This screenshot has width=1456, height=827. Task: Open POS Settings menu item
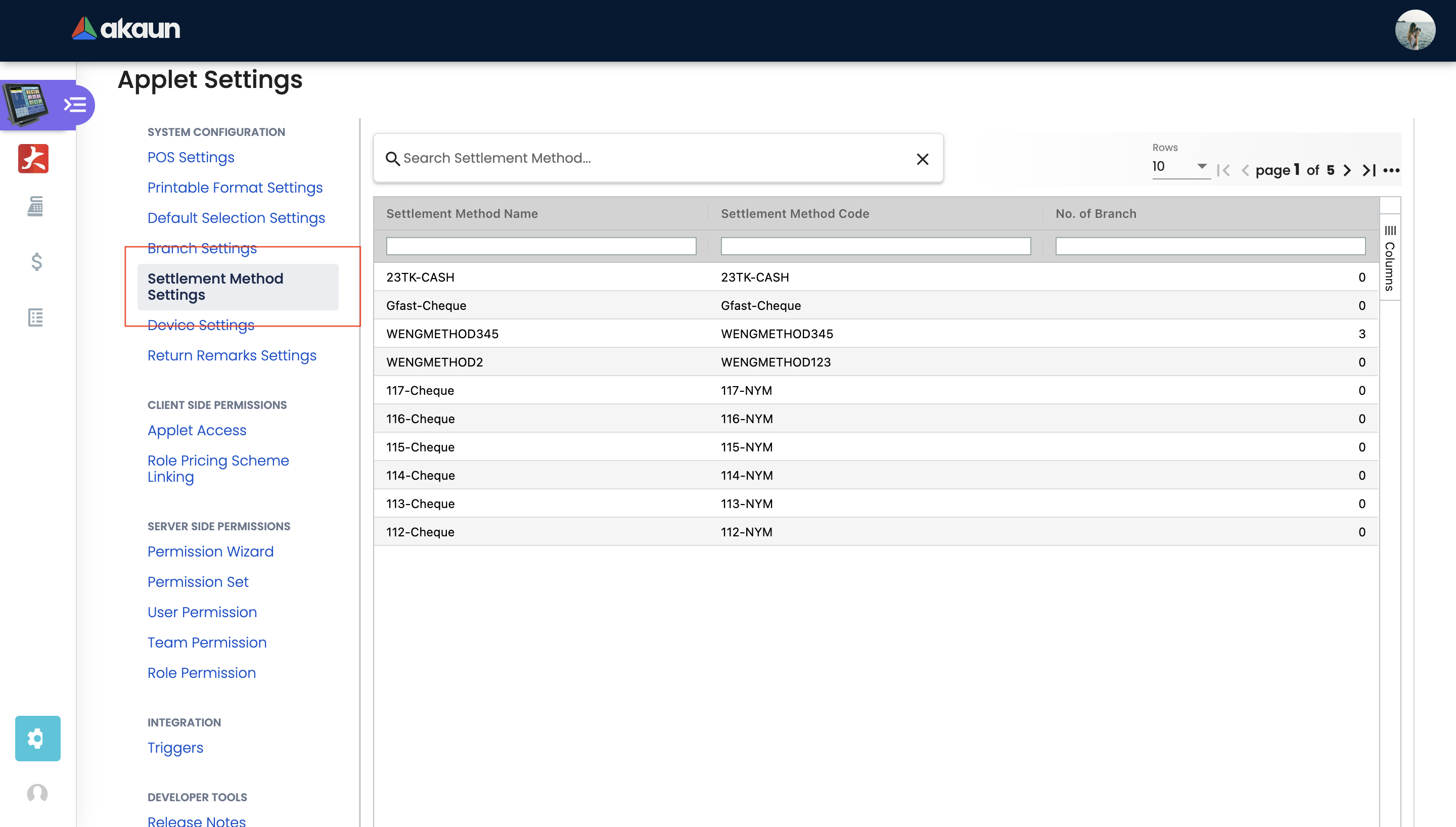[191, 157]
